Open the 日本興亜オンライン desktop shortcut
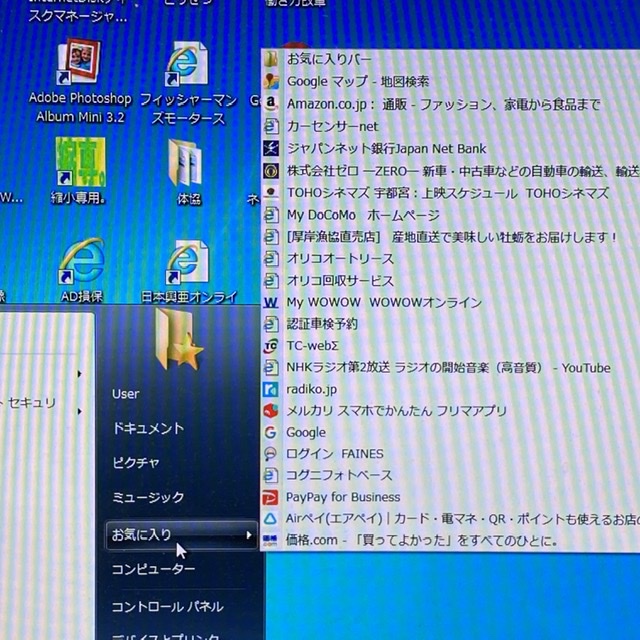The image size is (640, 640). (x=187, y=262)
